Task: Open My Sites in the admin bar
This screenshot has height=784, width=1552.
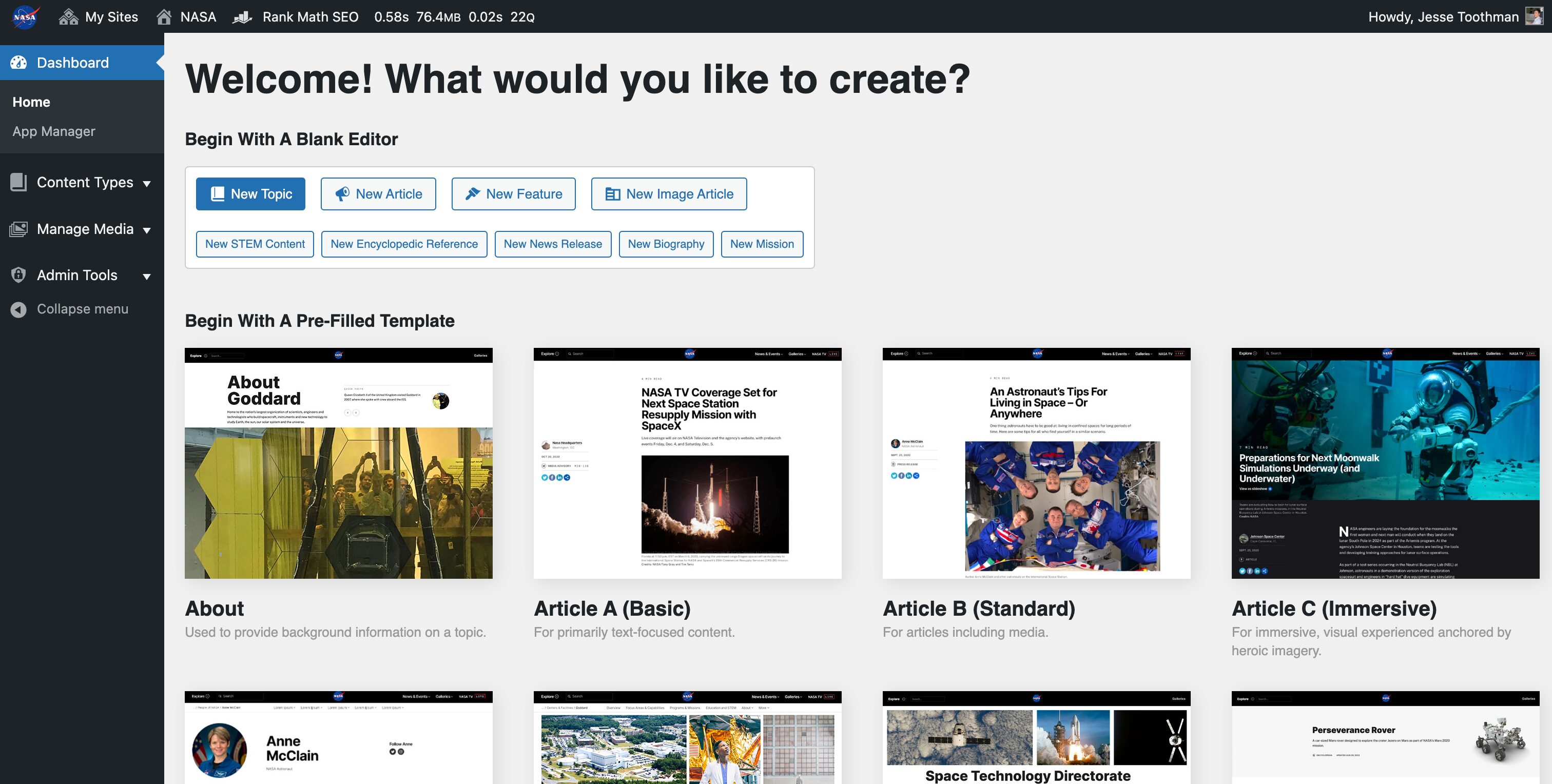Action: (x=99, y=17)
